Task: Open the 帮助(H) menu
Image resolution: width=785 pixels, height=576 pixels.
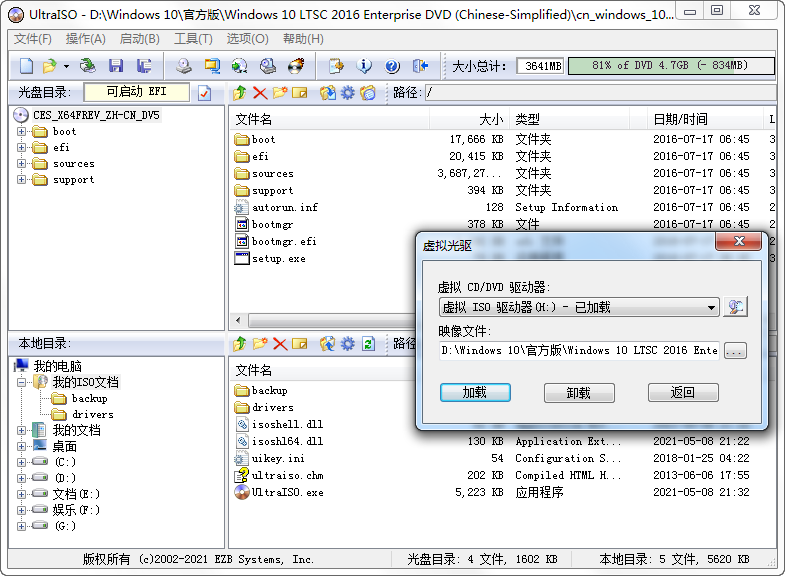Action: click(x=303, y=39)
